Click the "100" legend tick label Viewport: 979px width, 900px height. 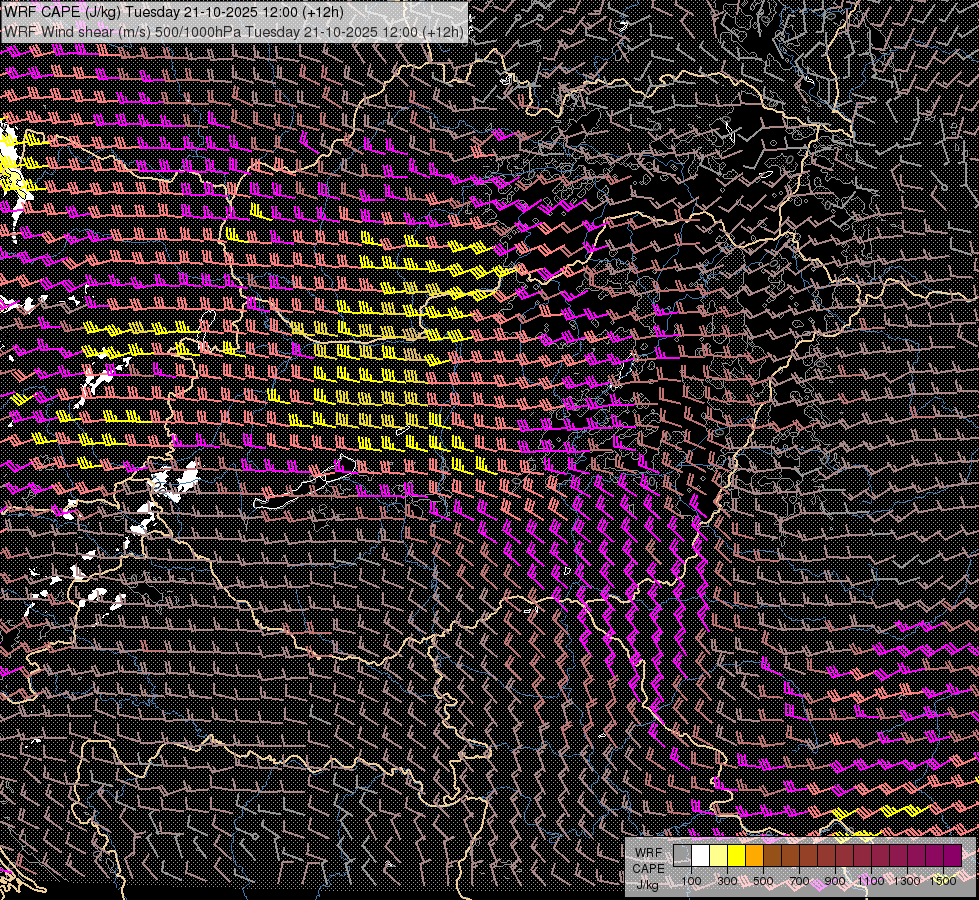(x=691, y=881)
